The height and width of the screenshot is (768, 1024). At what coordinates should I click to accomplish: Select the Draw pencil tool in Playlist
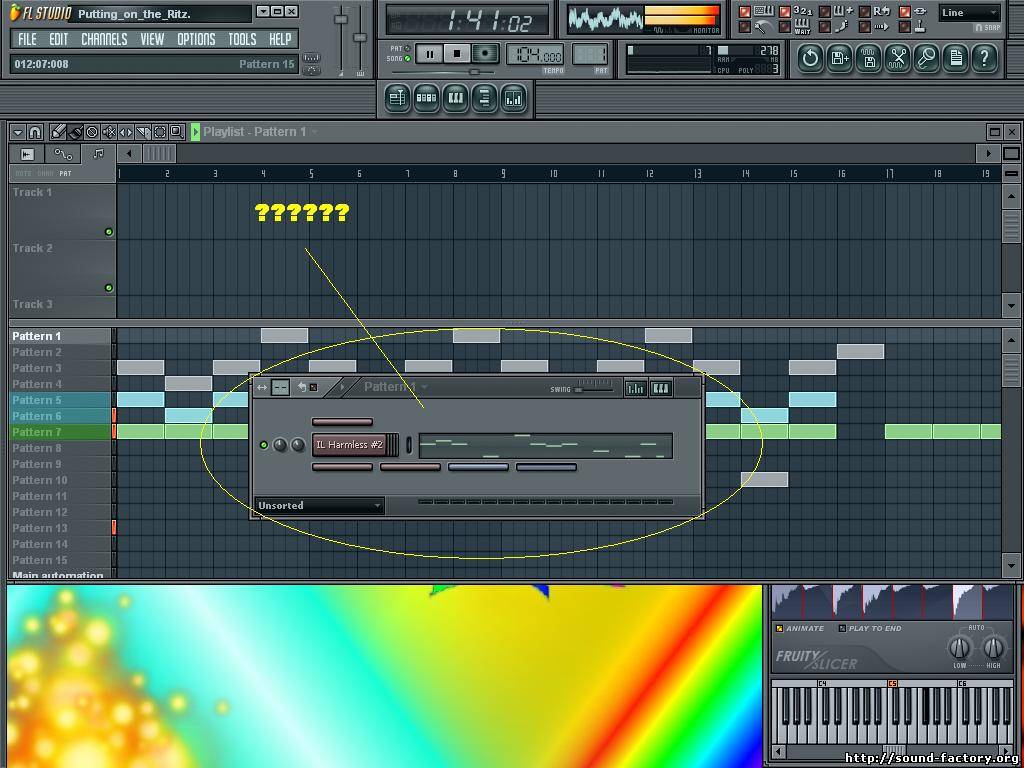[57, 133]
